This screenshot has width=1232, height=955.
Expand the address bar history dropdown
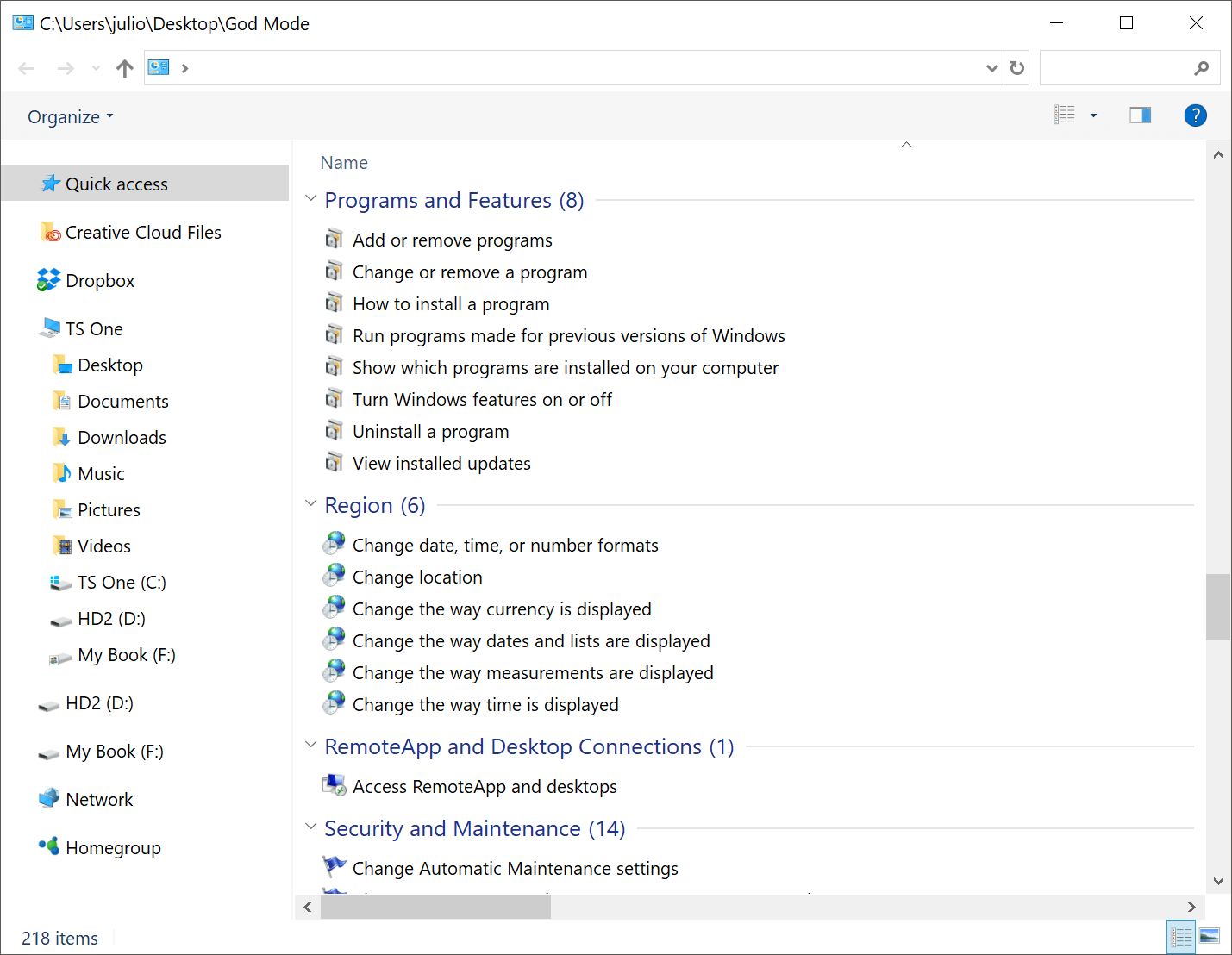(991, 68)
